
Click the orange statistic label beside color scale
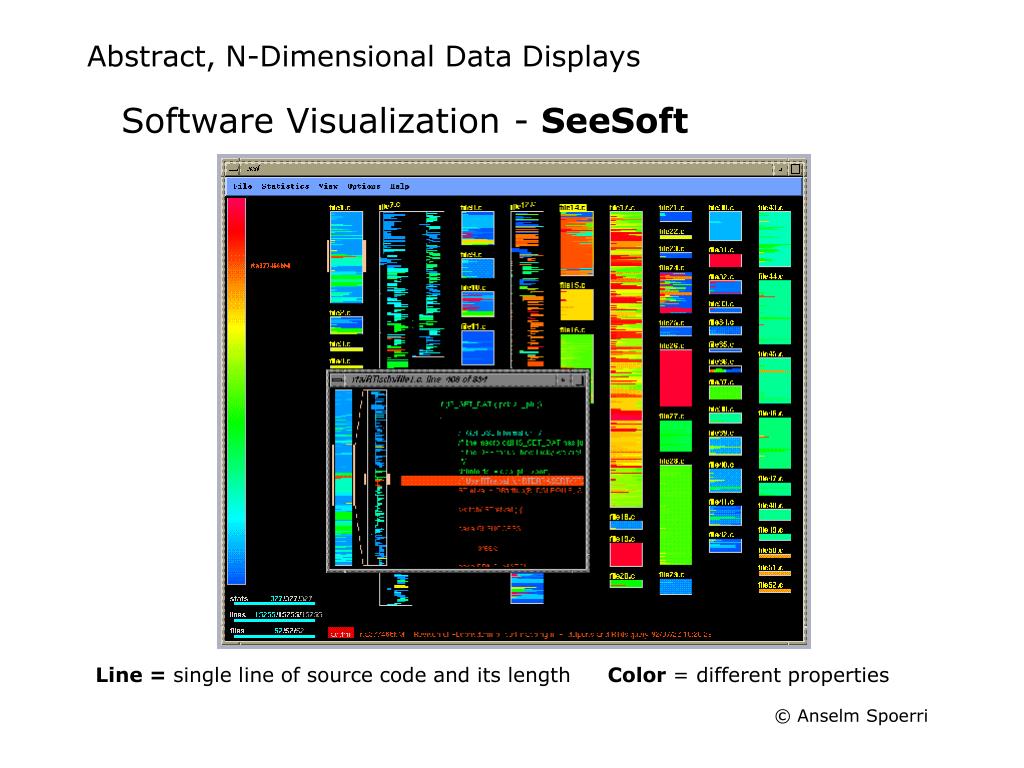tap(270, 266)
